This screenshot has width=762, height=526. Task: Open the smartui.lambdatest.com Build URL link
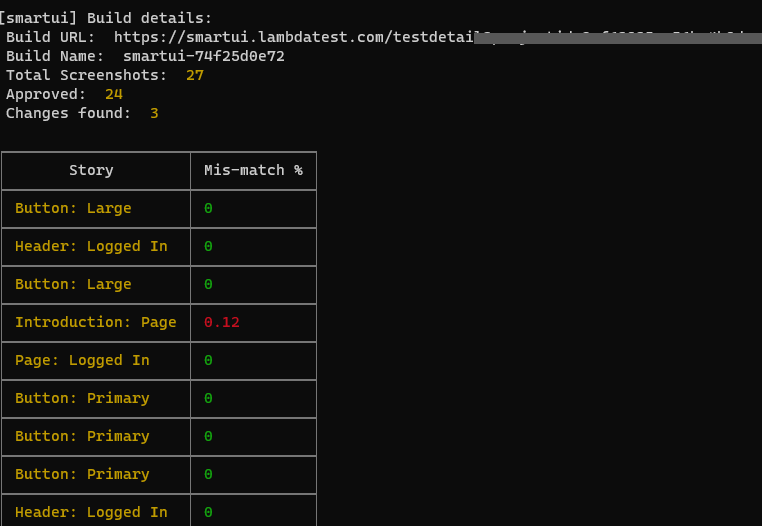click(x=292, y=37)
